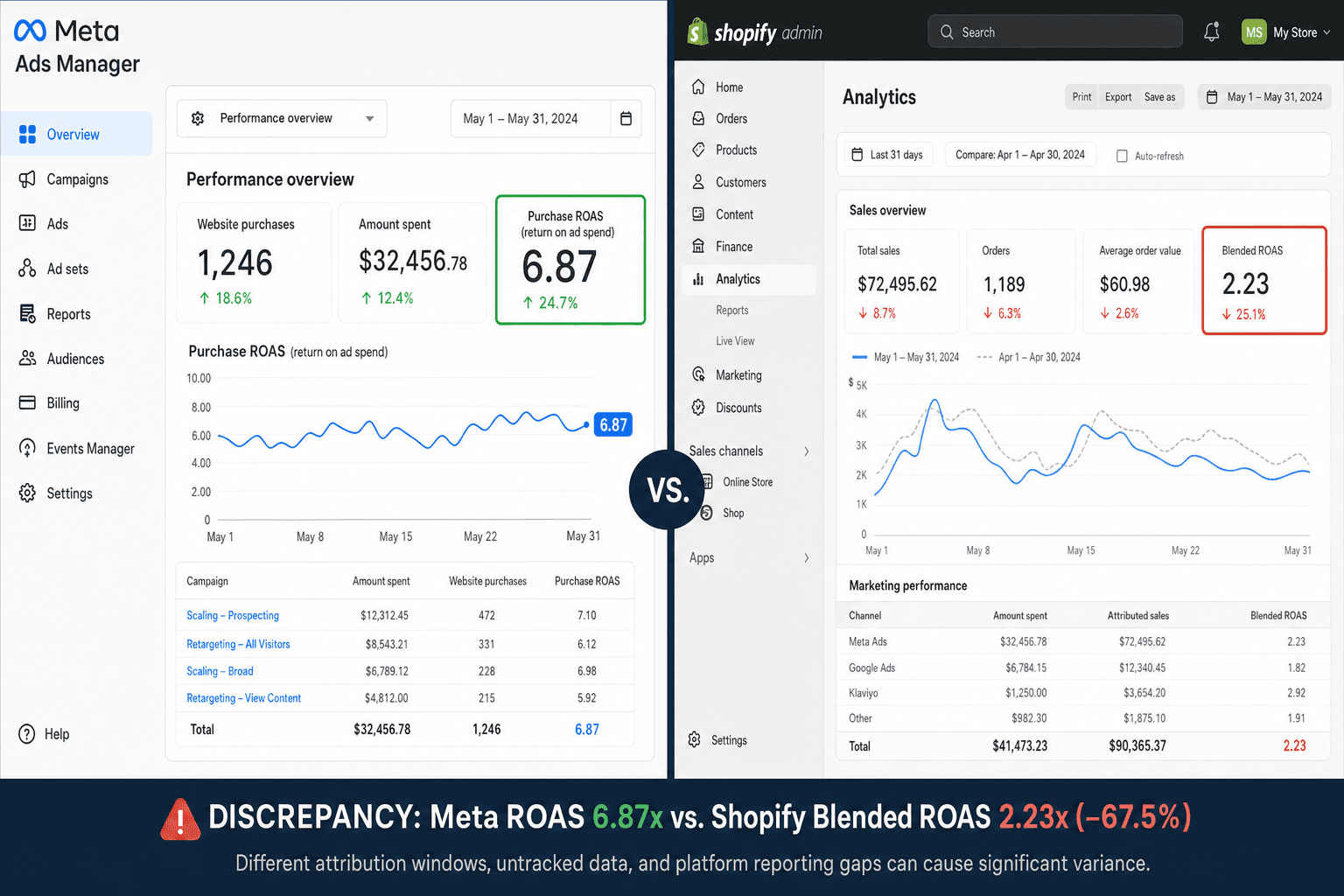1344x896 pixels.
Task: Open the Finance bank icon
Action: (x=698, y=246)
